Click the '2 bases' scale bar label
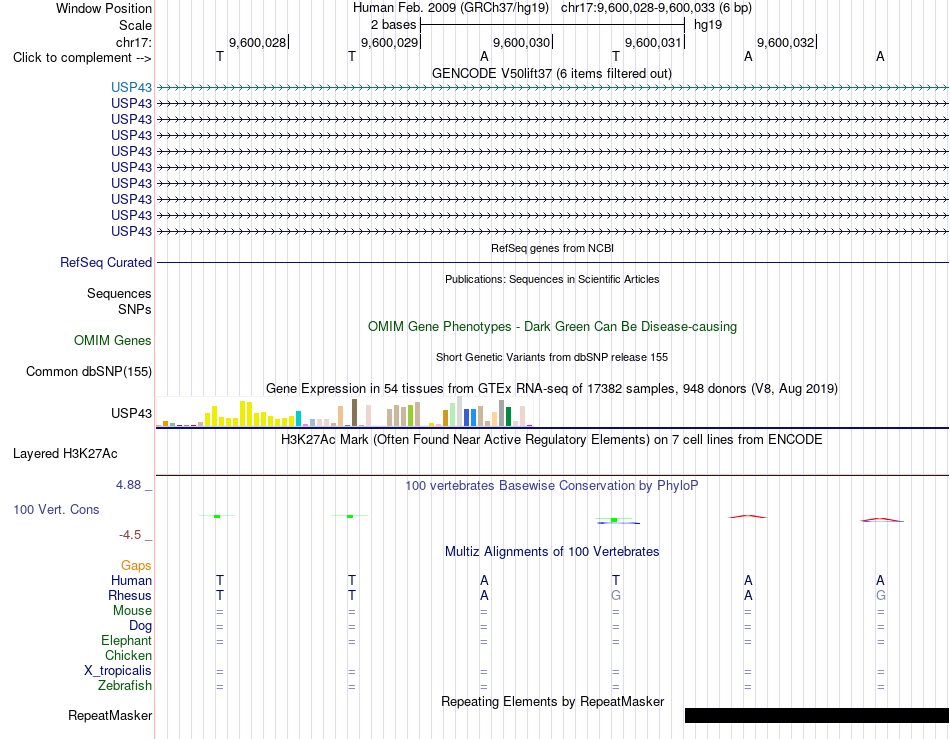 (x=393, y=25)
